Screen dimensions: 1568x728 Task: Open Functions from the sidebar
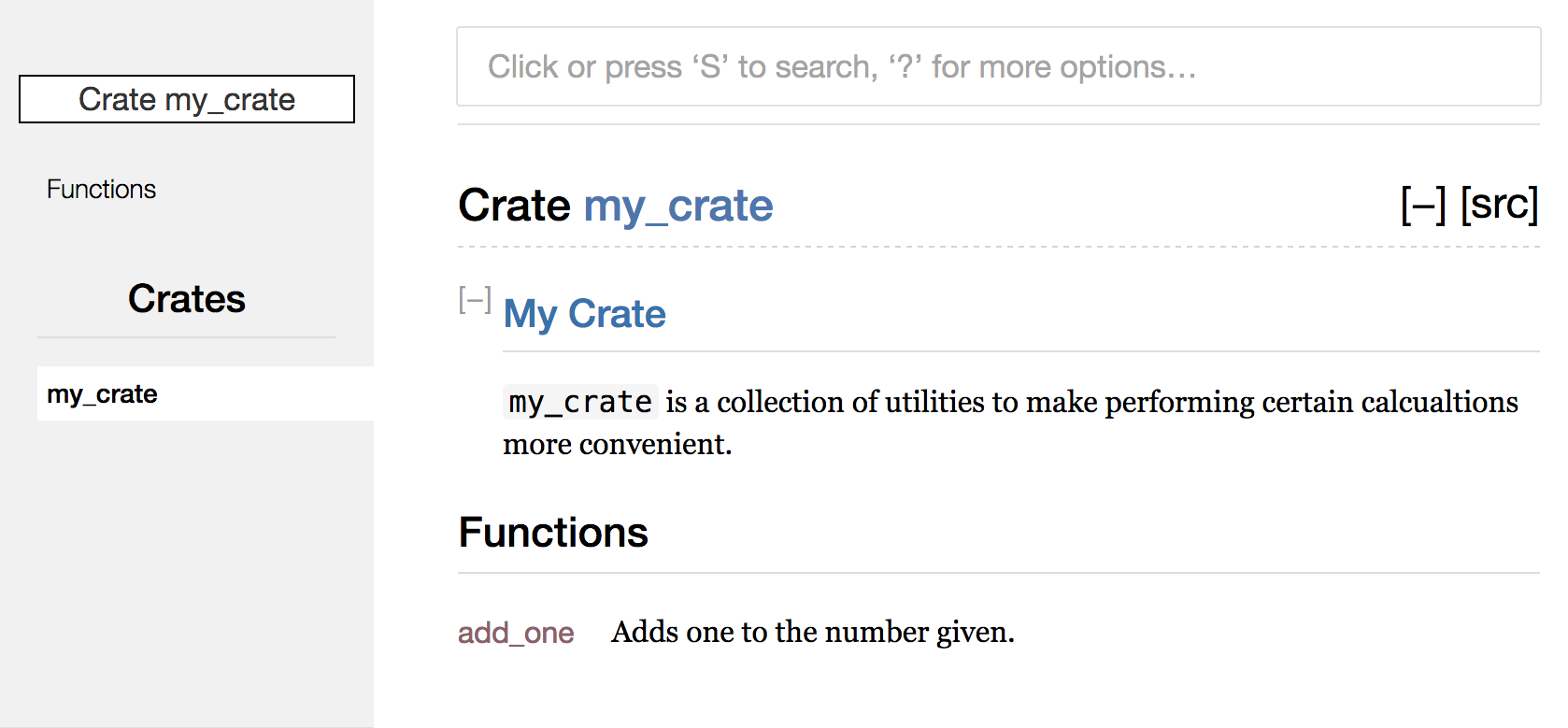pos(101,189)
